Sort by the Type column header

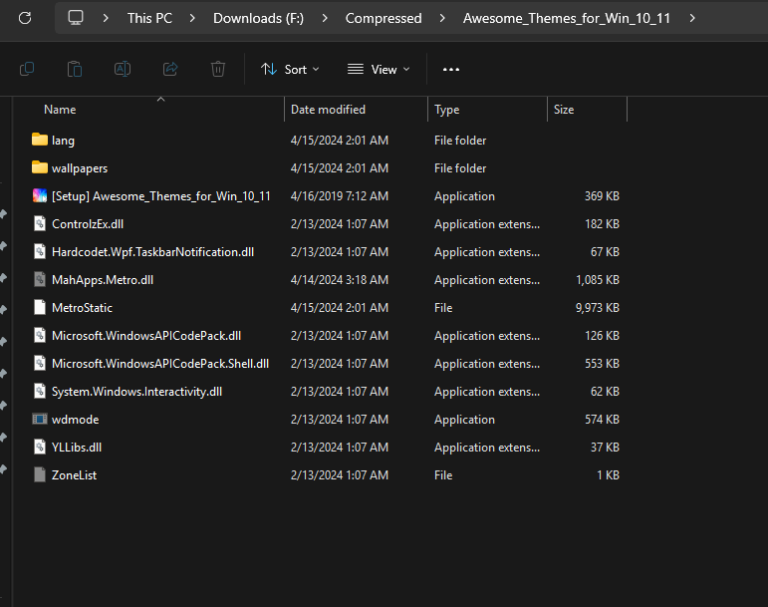click(447, 109)
